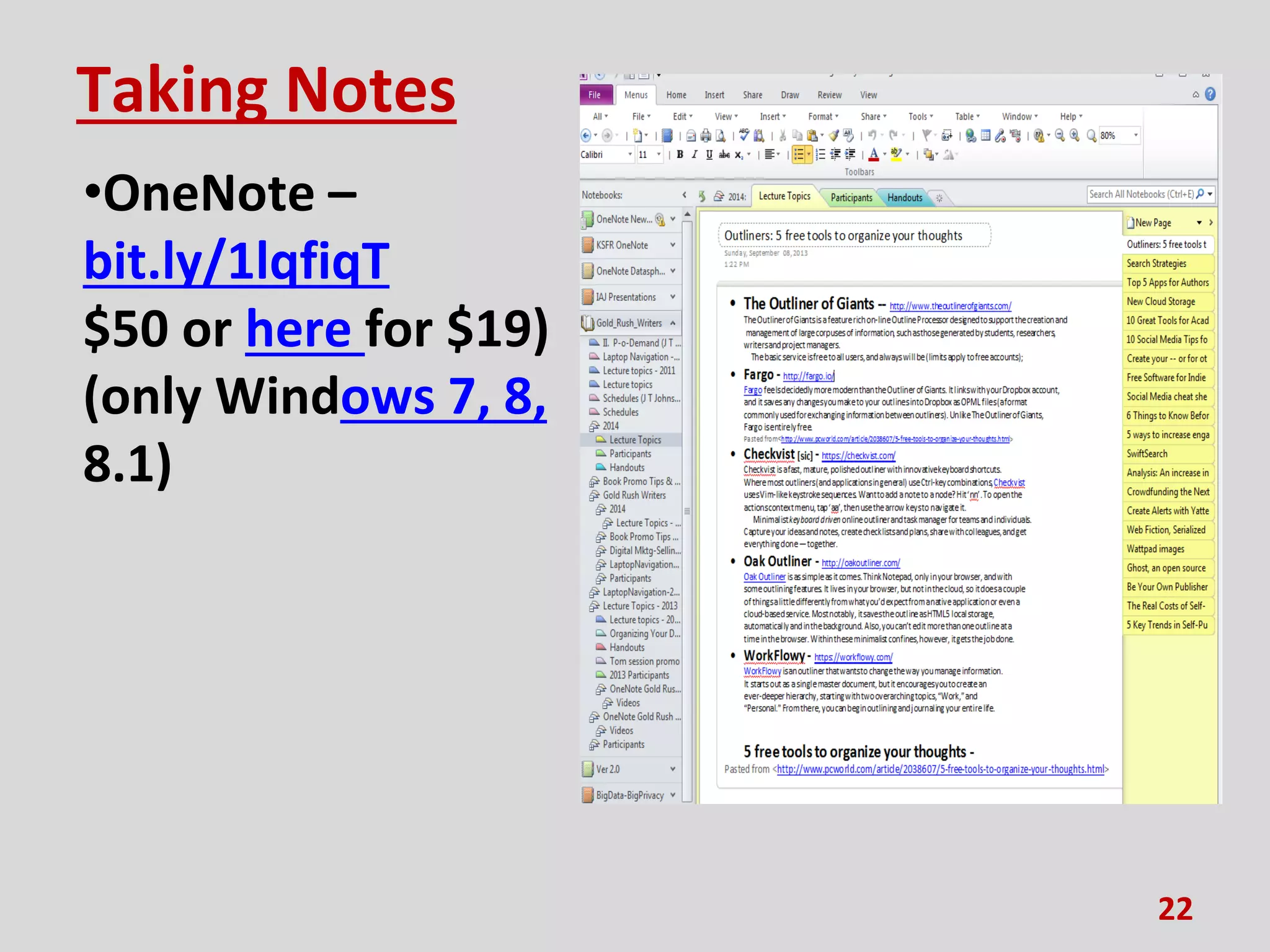Expand the KSFR OneNote notebook chevron
This screenshot has height=952, width=1270.
[x=673, y=245]
